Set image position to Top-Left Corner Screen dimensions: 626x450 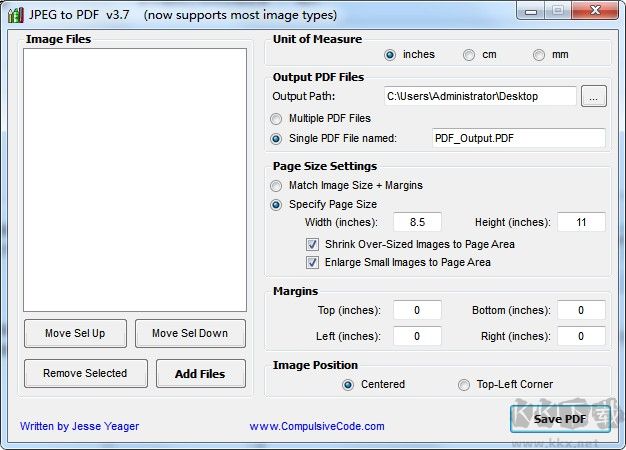coord(464,385)
